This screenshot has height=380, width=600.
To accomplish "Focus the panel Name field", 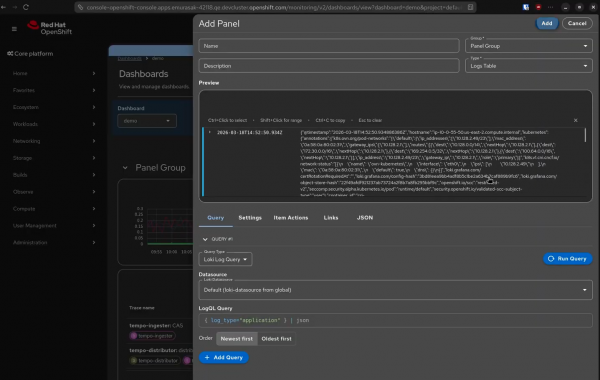I will [329, 46].
